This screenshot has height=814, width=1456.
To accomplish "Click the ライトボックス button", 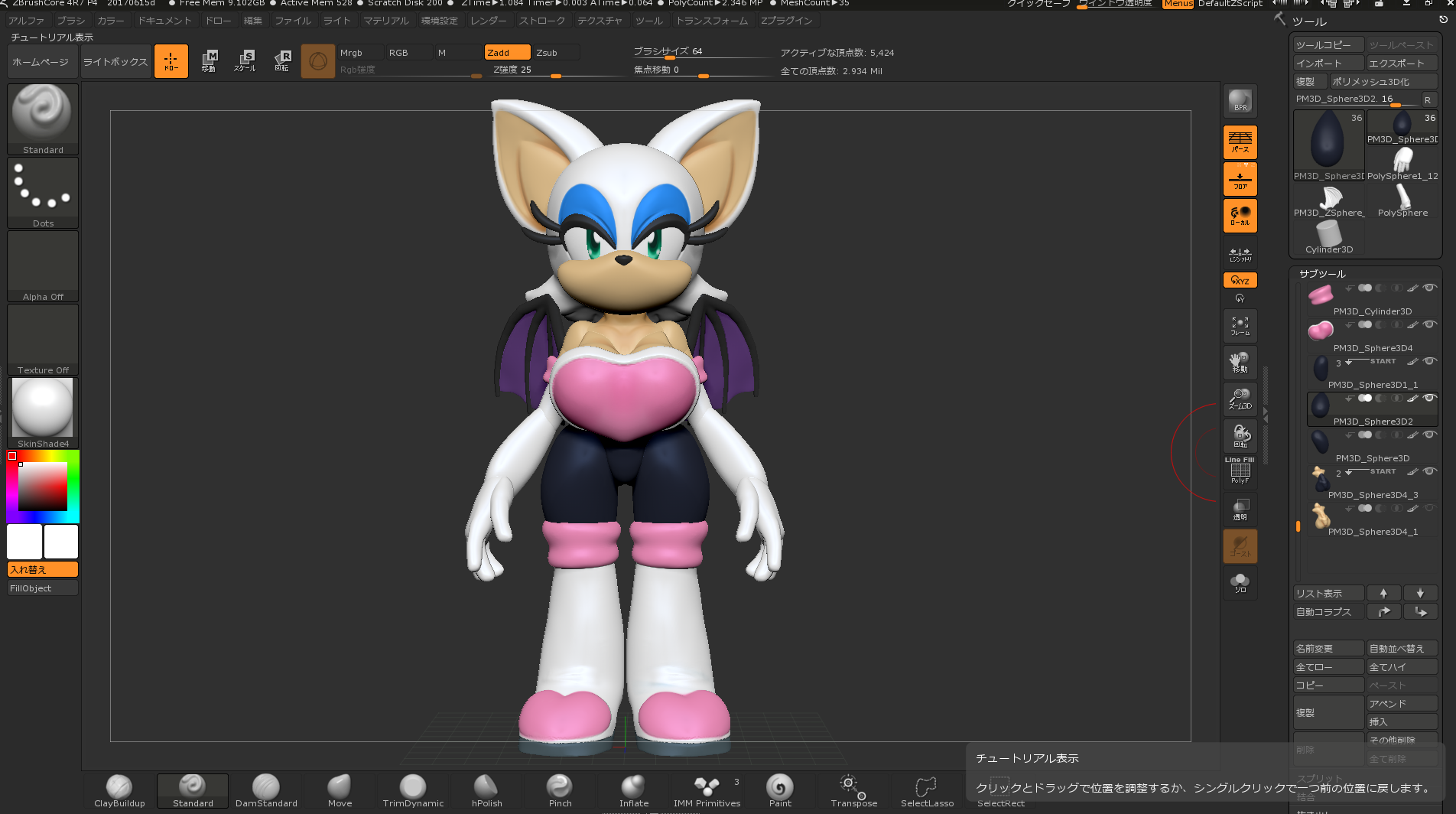I will 115,62.
